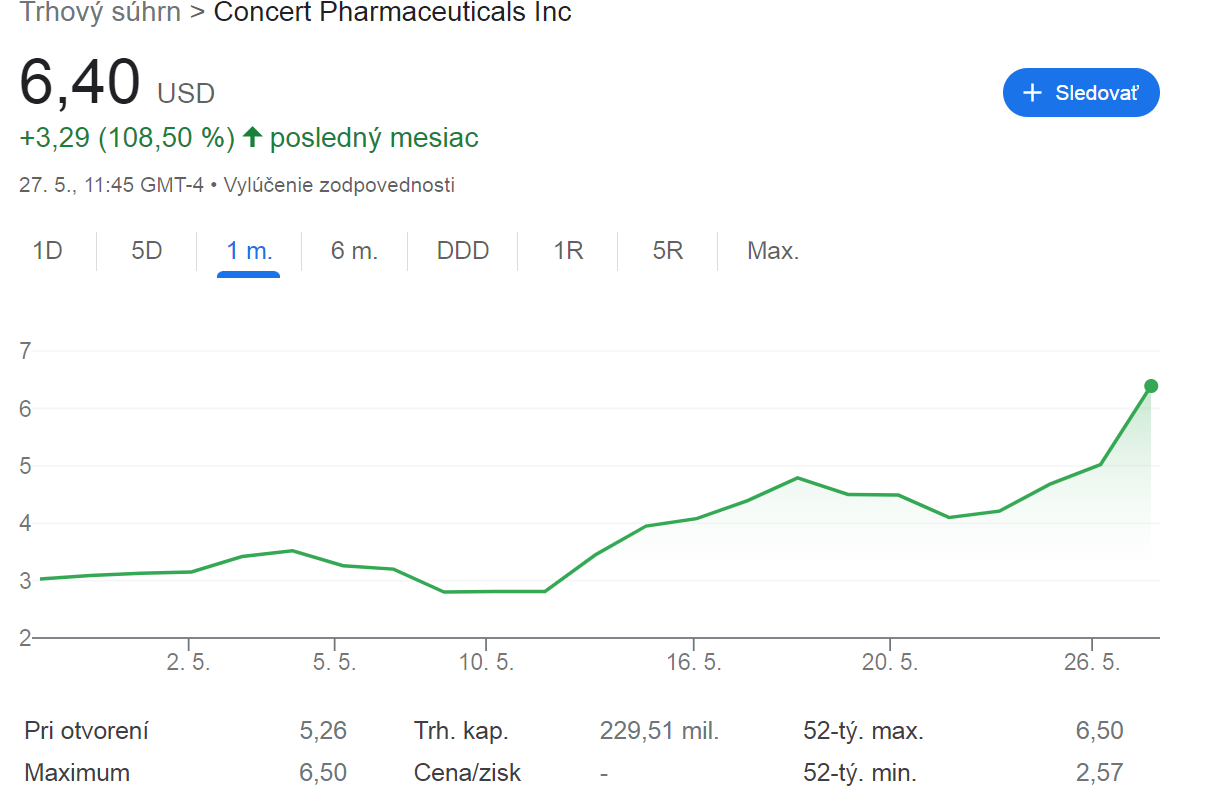Viewport: 1219px width, 800px height.
Task: Select the 5D time range tab
Action: [x=147, y=250]
